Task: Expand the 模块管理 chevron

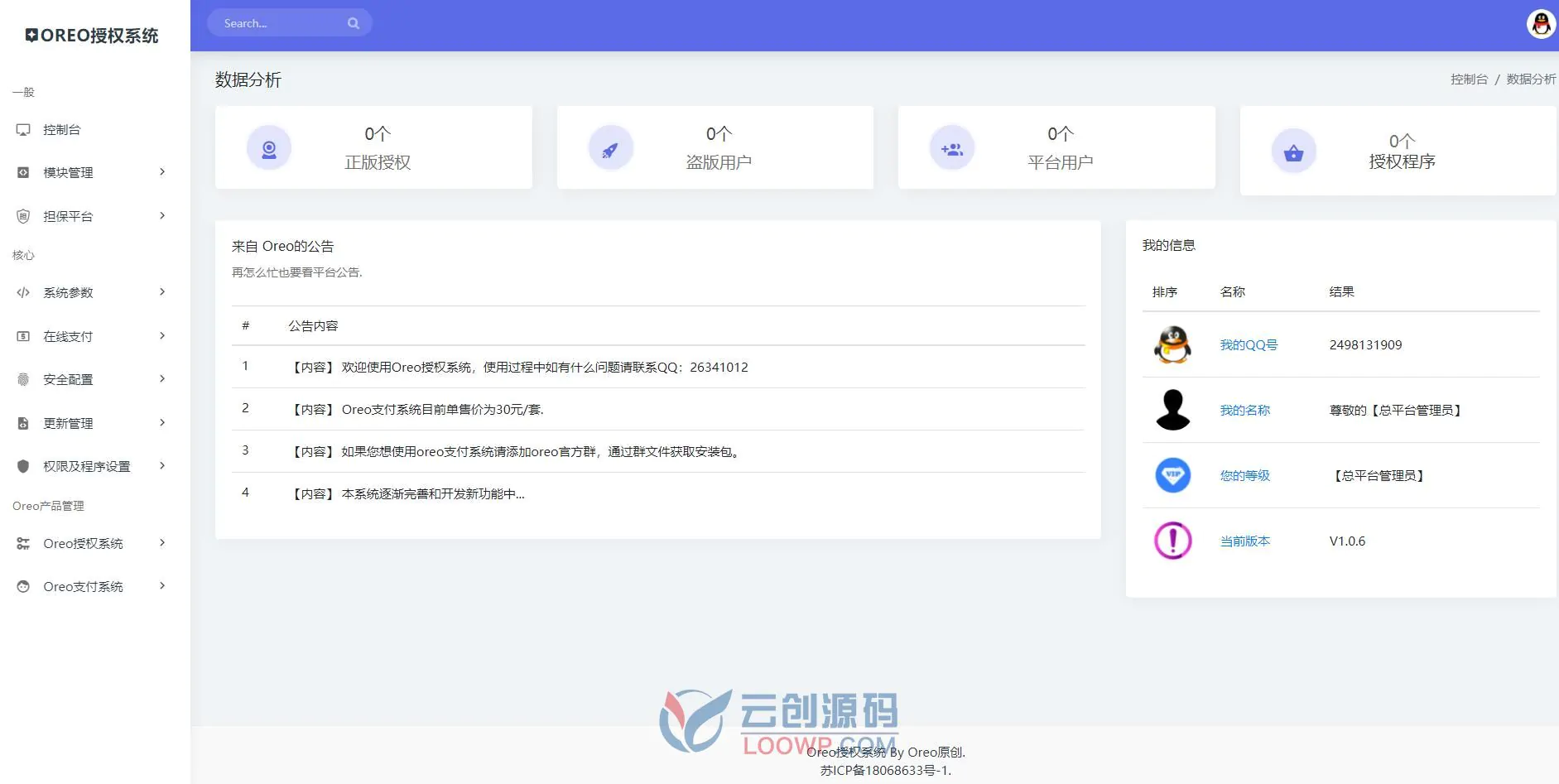Action: 162,172
